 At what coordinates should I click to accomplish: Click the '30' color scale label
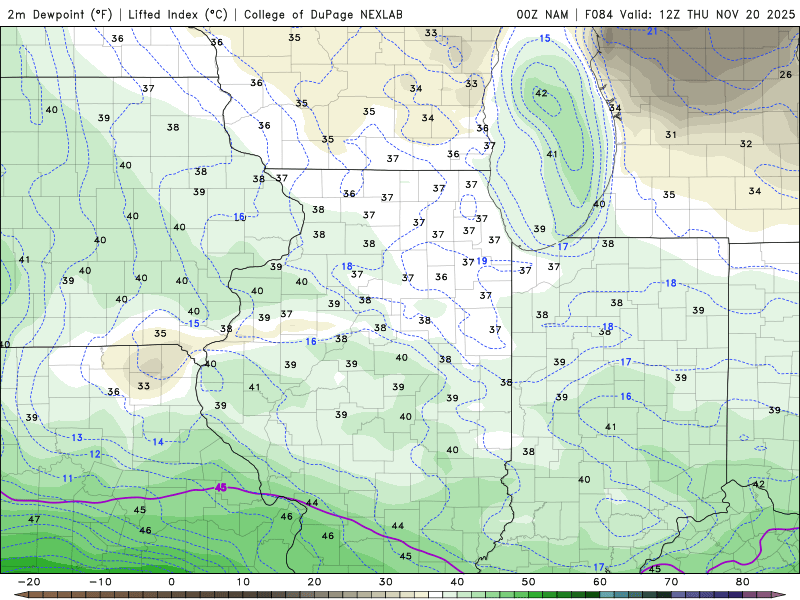tap(386, 582)
